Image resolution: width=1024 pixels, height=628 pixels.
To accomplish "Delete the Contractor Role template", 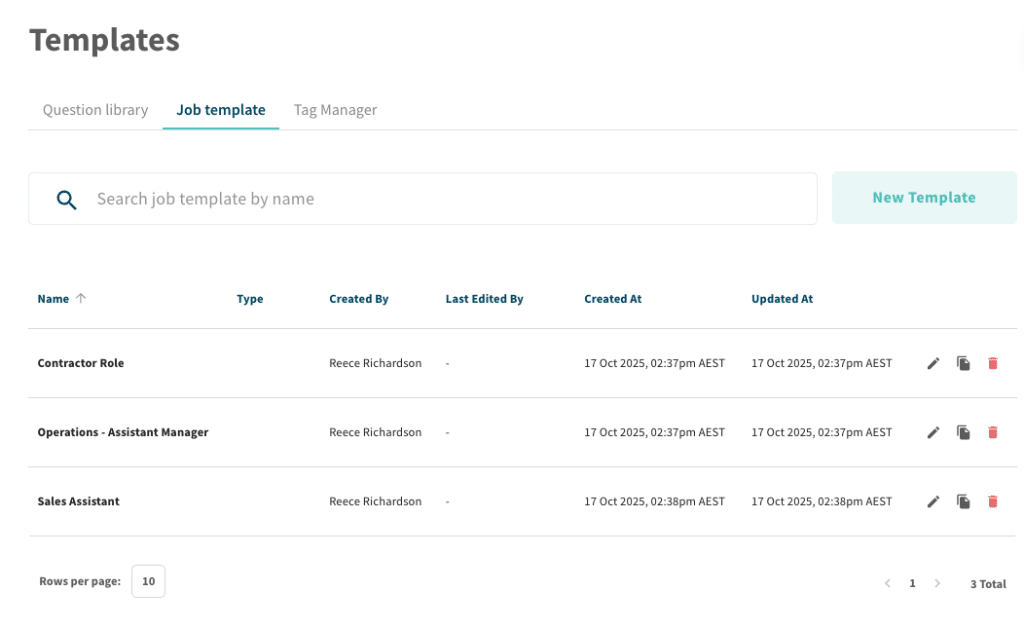I will (x=992, y=363).
